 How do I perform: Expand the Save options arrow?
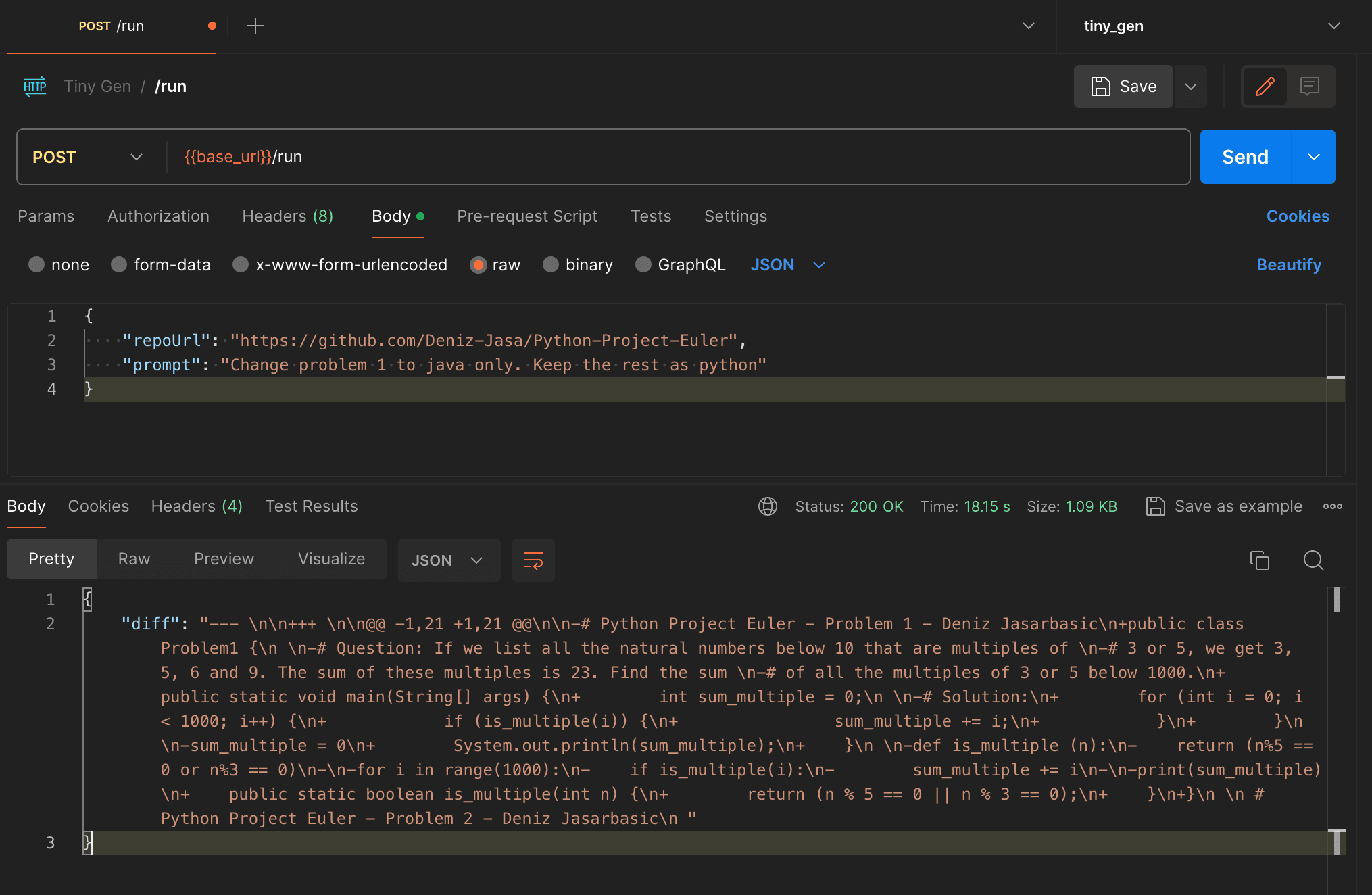tap(1191, 87)
